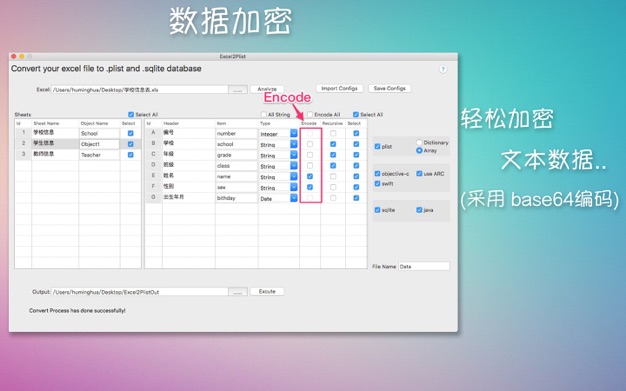Click status text 'Convert Process has done successfully!'
This screenshot has height=391, width=626.
coord(77,310)
